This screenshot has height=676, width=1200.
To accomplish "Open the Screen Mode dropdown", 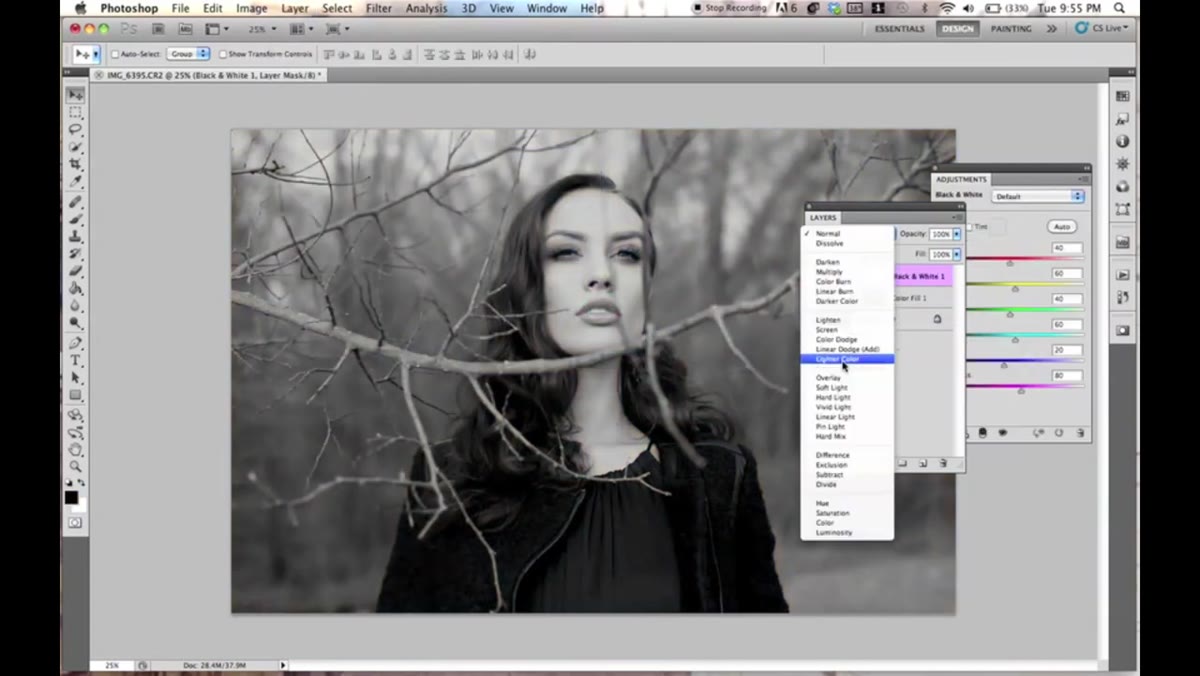I will pos(338,29).
